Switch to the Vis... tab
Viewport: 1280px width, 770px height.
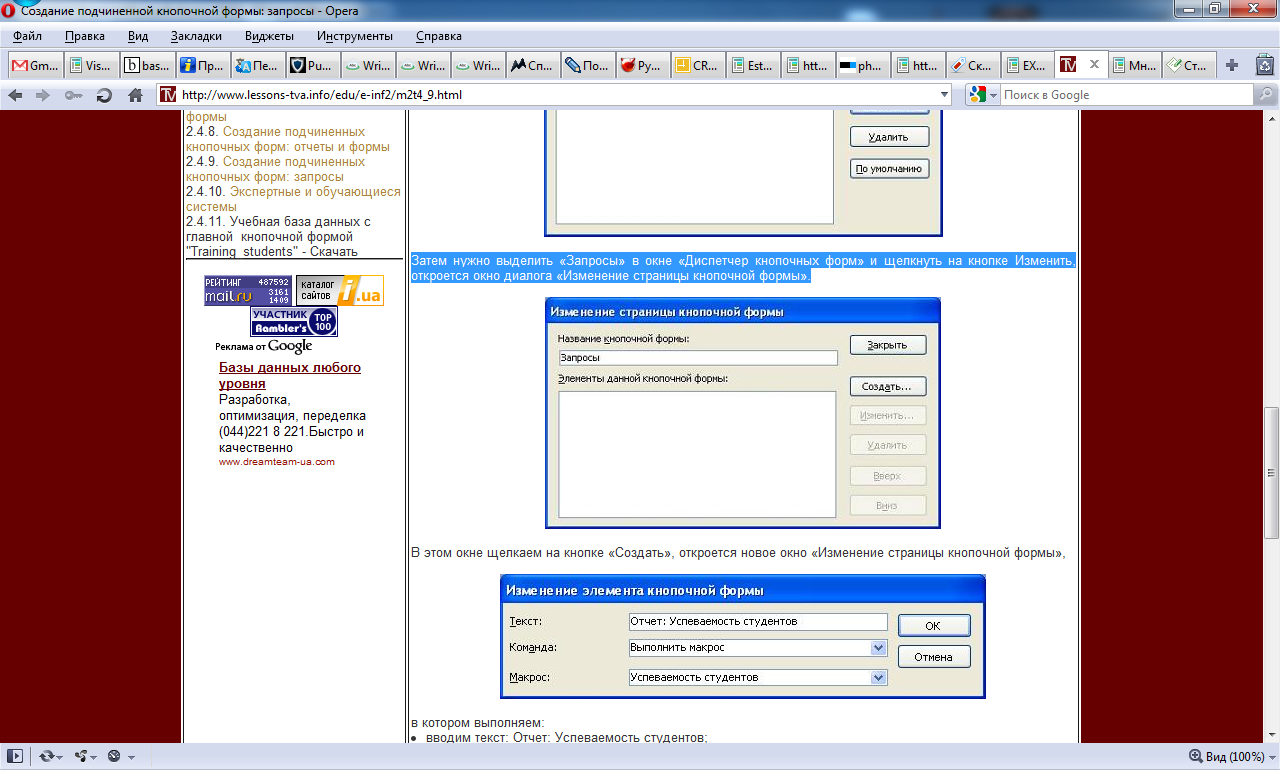[91, 66]
